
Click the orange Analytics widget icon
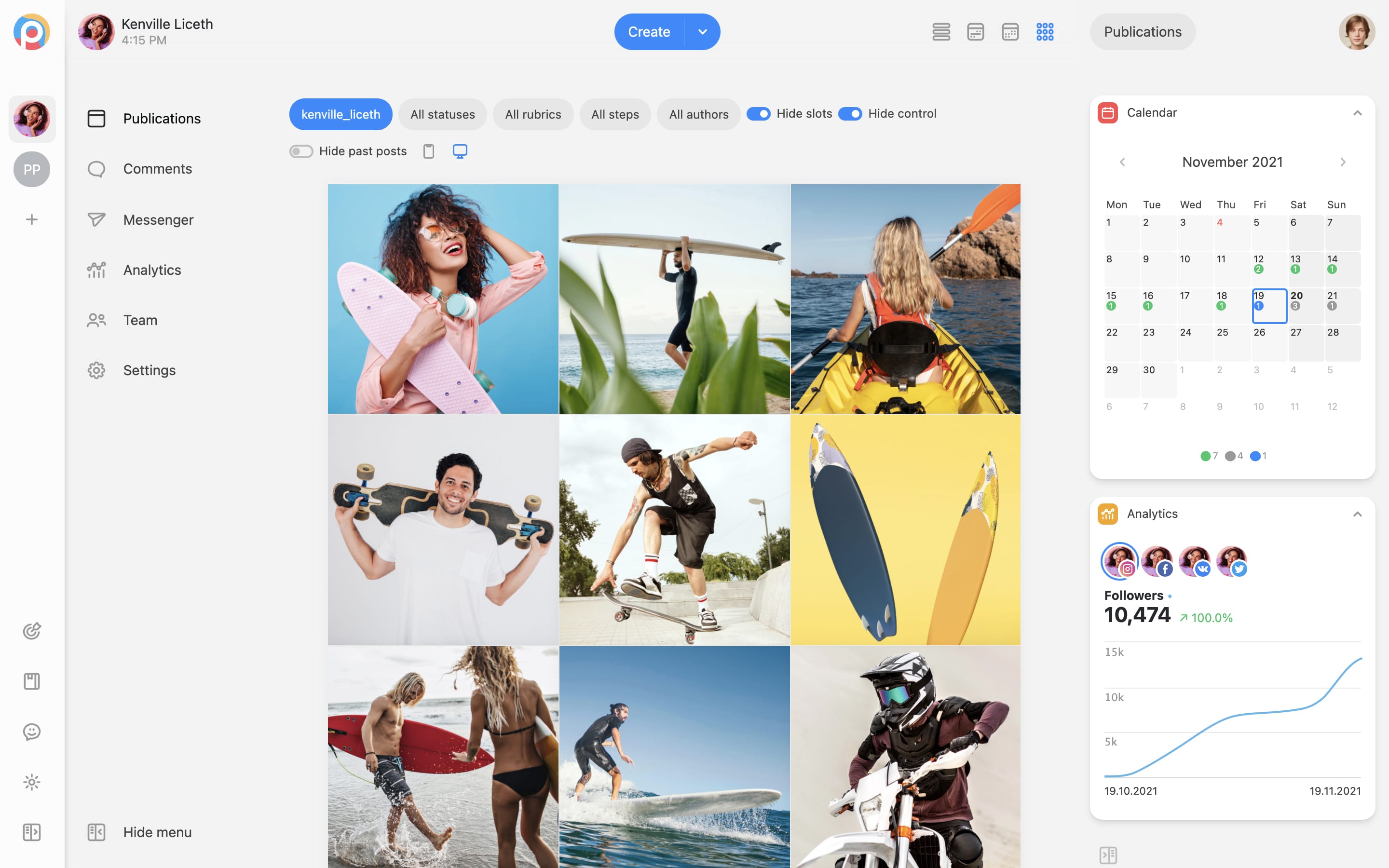pos(1108,514)
